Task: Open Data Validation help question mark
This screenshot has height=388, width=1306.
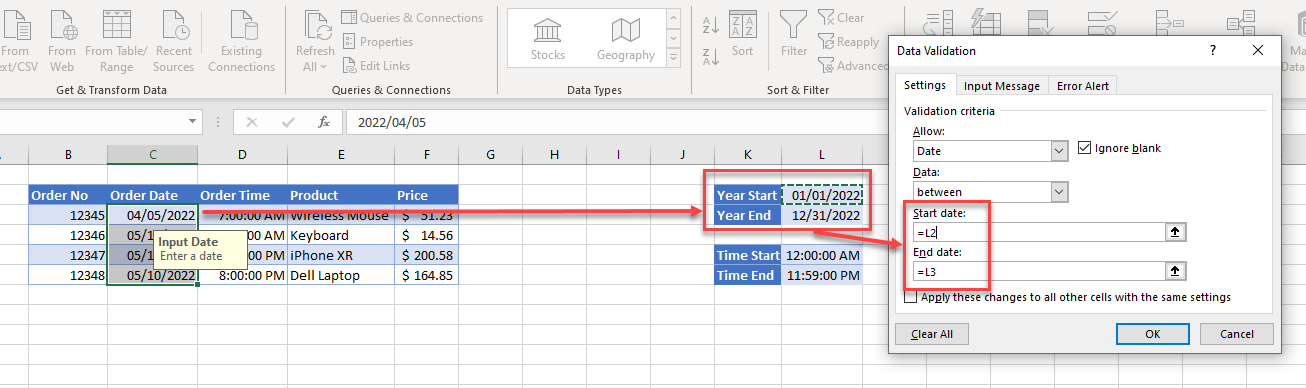Action: click(x=1213, y=50)
